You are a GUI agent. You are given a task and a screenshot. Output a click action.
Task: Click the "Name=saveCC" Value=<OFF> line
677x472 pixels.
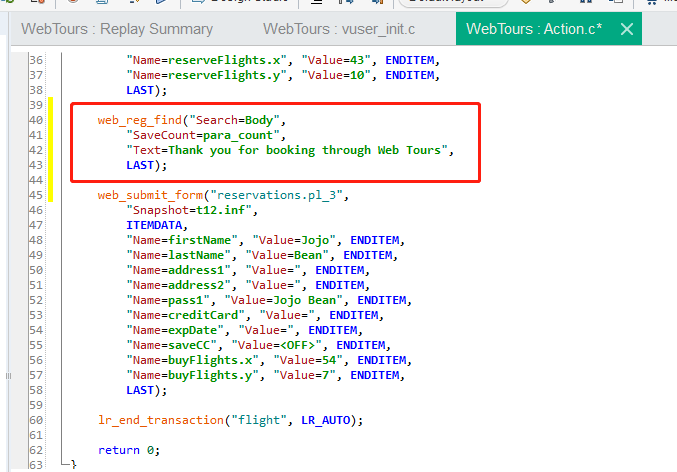click(x=258, y=345)
